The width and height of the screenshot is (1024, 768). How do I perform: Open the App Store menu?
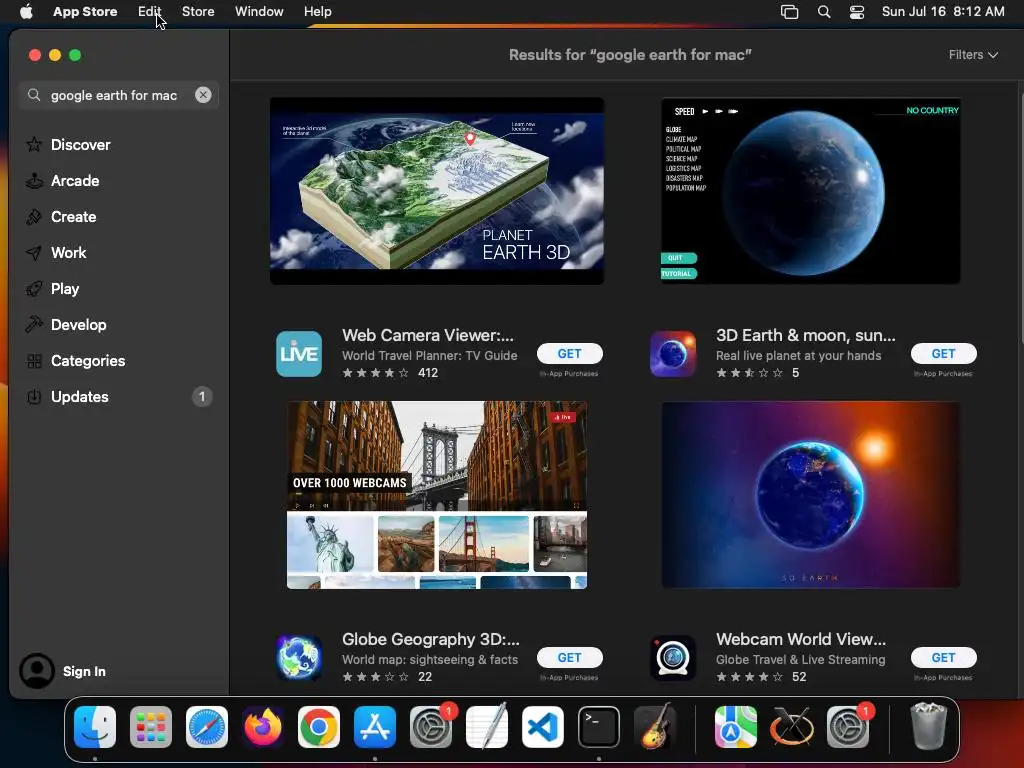[x=85, y=12]
